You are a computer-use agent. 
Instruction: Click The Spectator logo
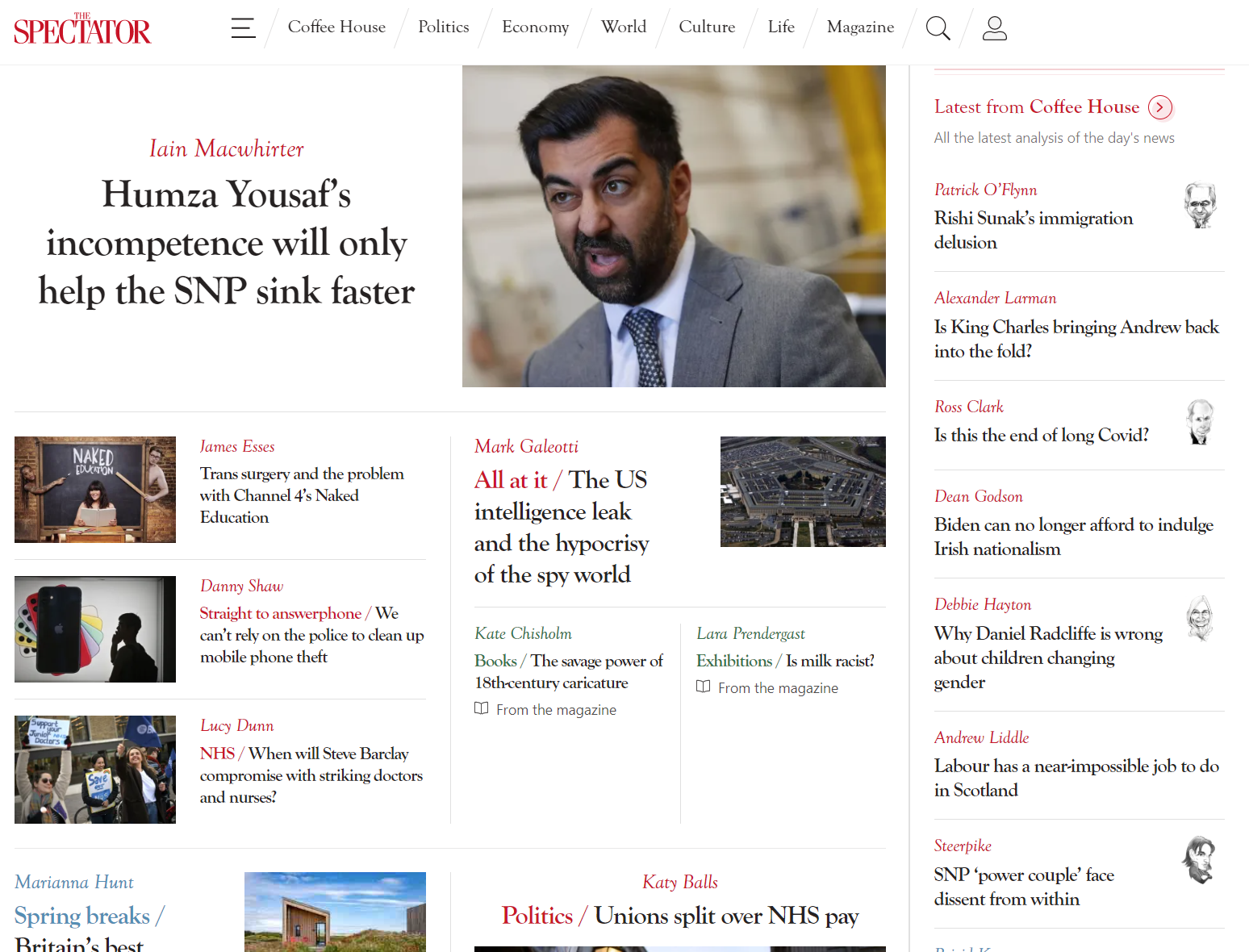pos(82,29)
